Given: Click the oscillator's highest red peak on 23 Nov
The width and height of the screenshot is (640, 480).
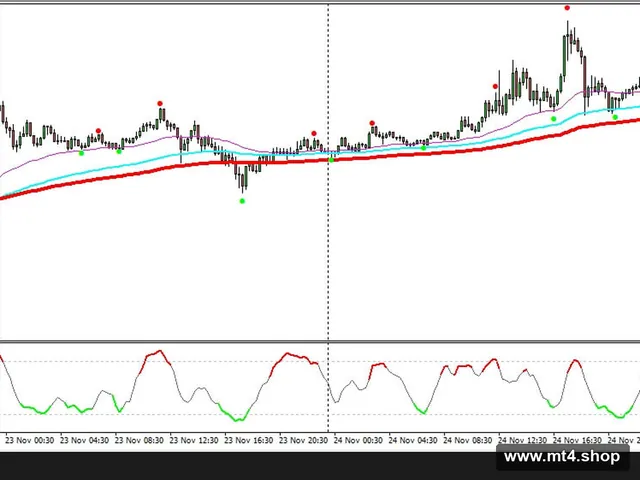Looking at the screenshot, I should pyautogui.click(x=160, y=351).
